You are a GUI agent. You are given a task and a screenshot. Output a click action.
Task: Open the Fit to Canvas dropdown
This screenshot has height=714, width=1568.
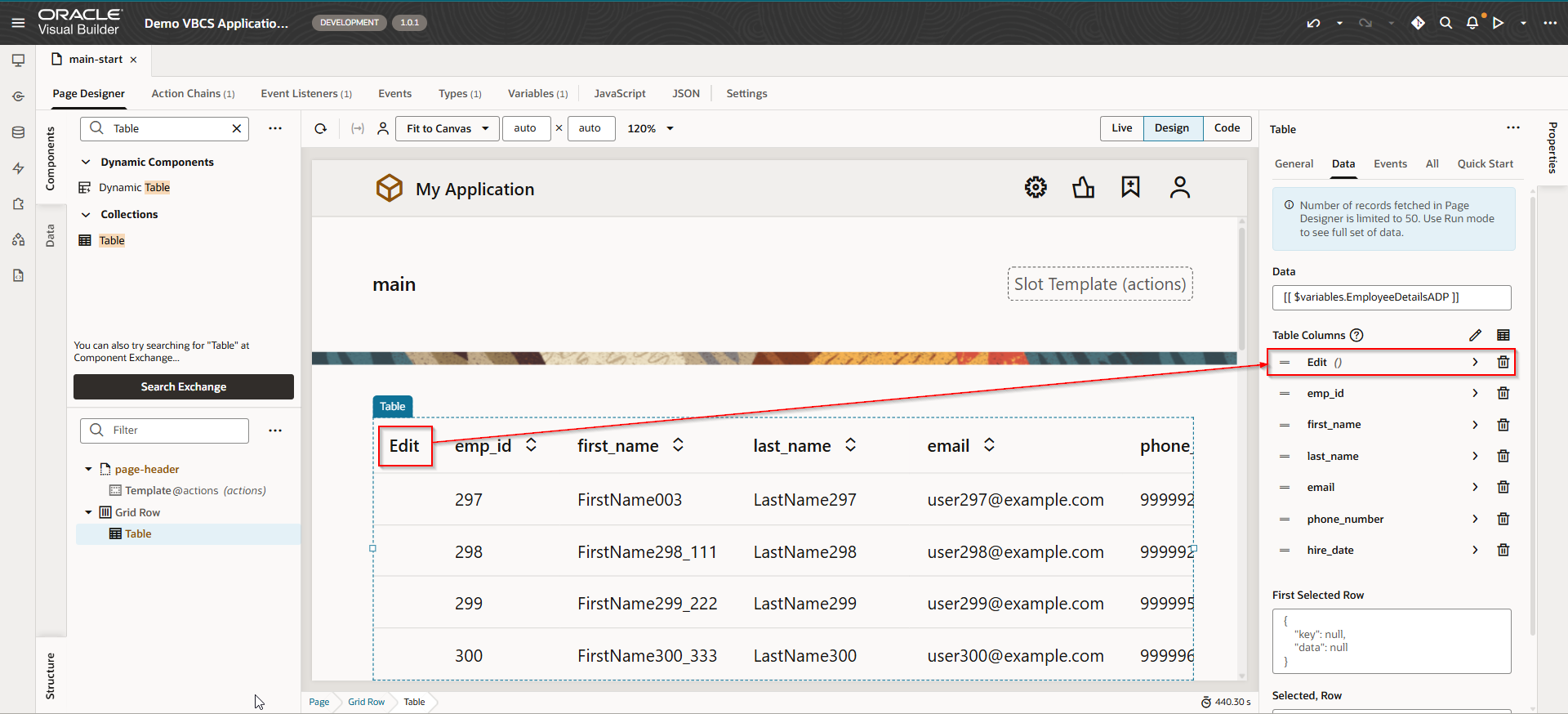(x=447, y=128)
